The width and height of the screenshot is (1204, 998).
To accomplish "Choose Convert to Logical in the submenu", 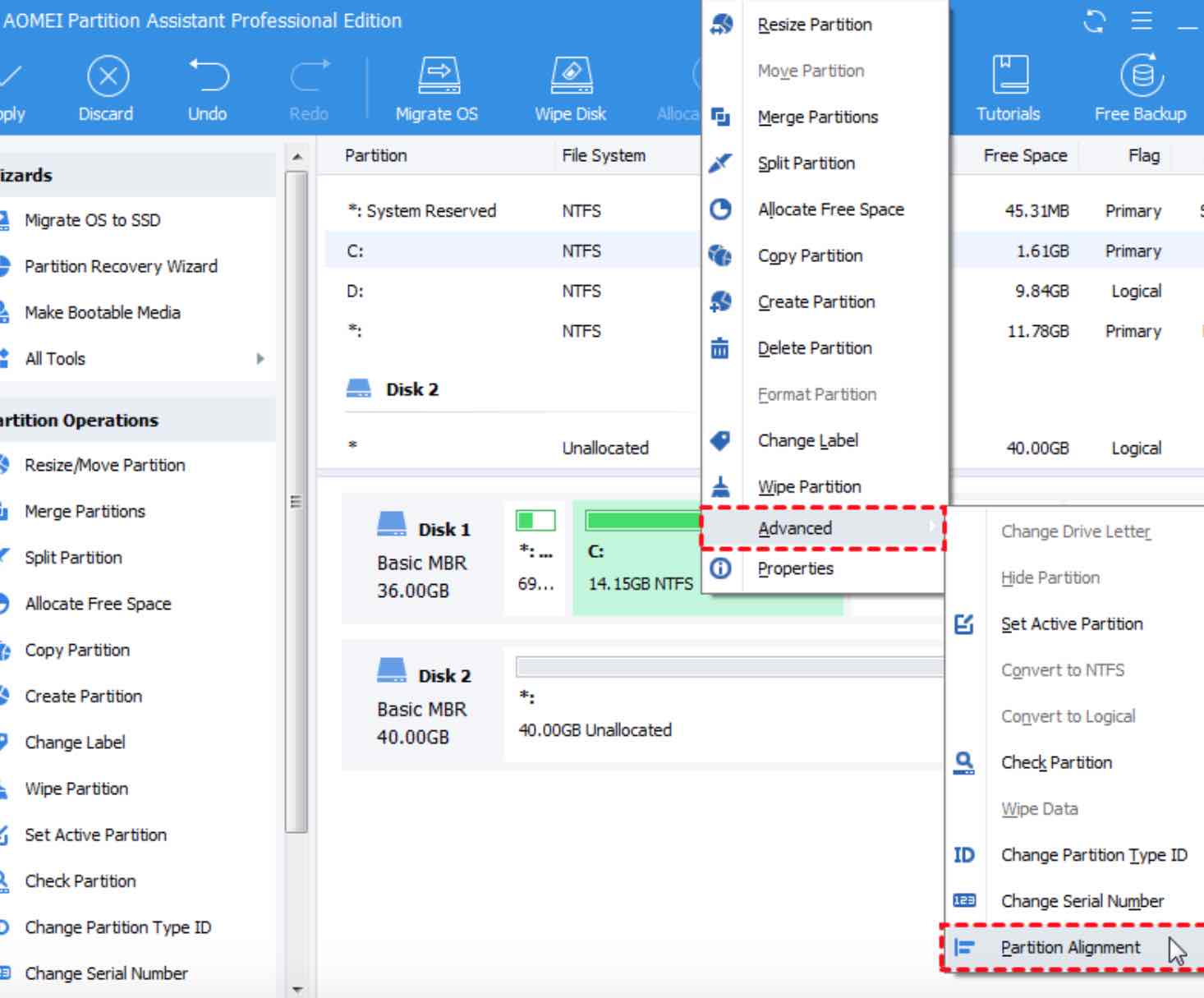I will click(x=1068, y=716).
